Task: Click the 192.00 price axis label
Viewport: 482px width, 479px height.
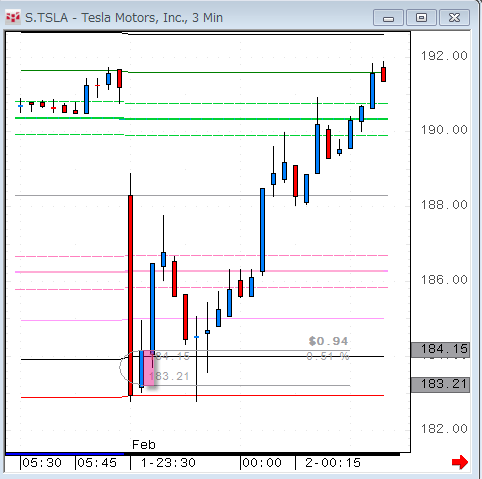Action: [x=444, y=56]
